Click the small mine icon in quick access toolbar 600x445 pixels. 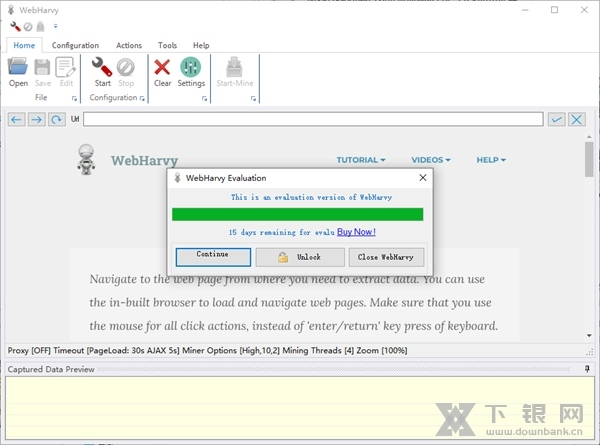click(x=40, y=26)
